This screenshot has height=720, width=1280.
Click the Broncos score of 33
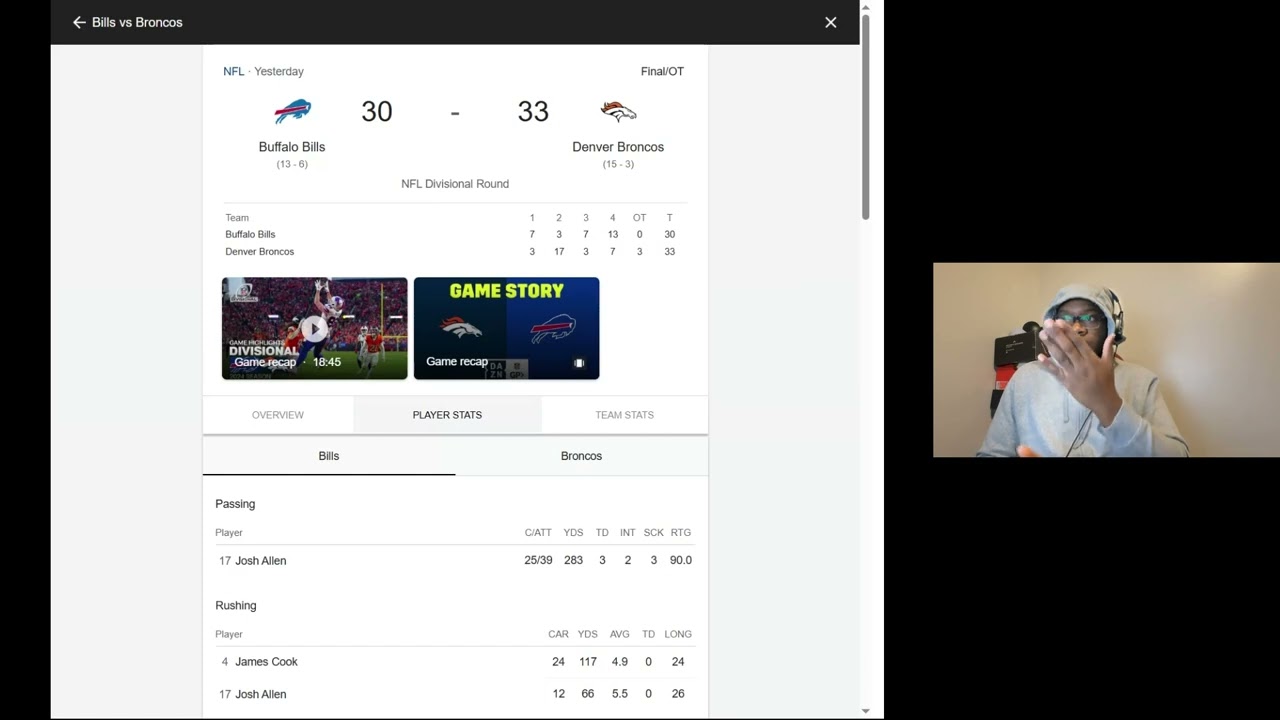tap(533, 111)
